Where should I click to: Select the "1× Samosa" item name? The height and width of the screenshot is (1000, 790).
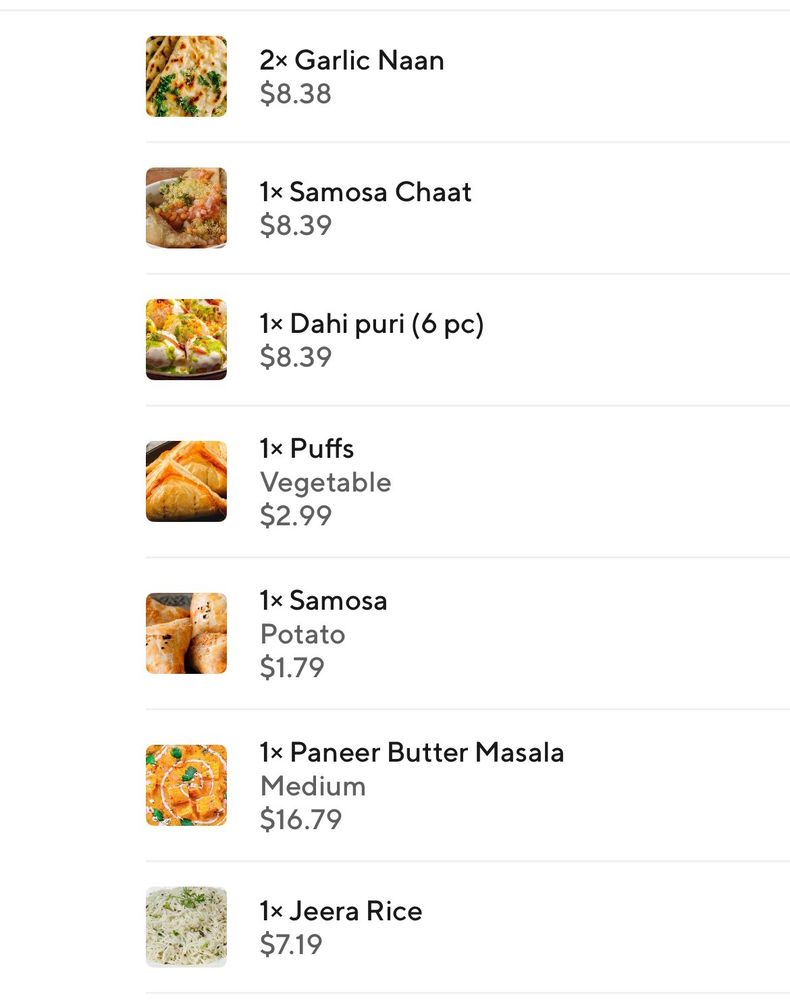(323, 600)
